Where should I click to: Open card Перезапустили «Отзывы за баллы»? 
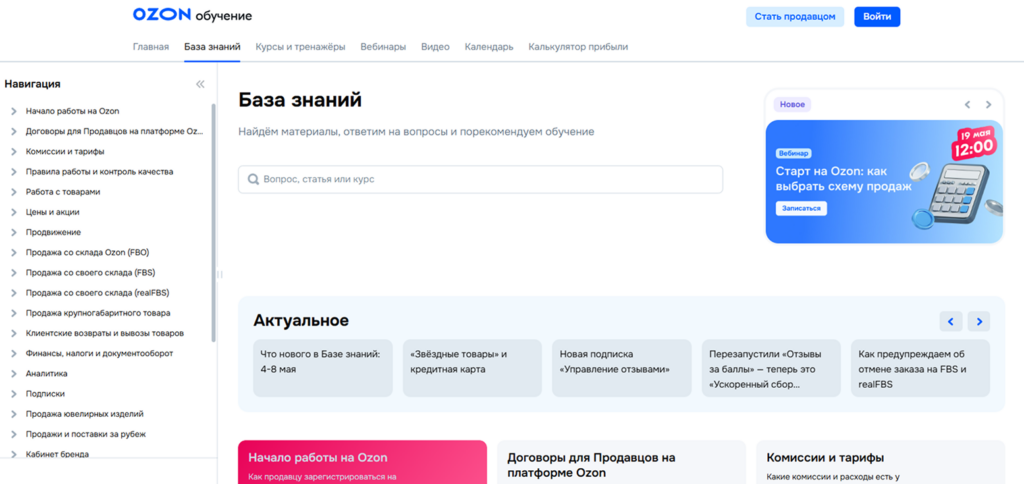coord(771,368)
